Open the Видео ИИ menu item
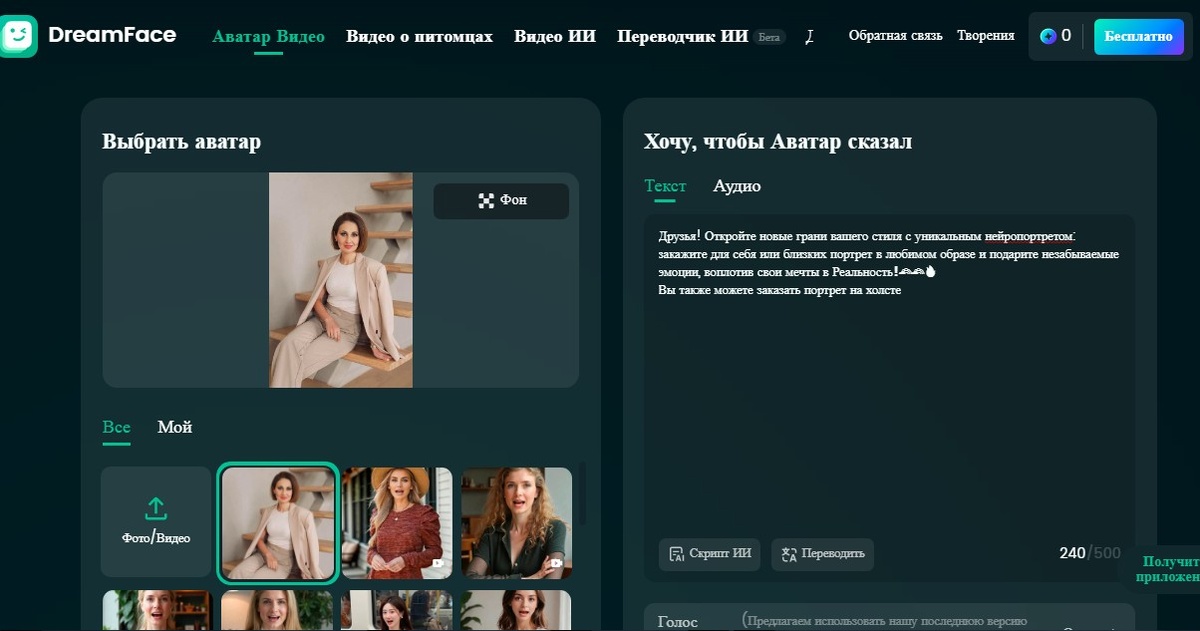Image resolution: width=1200 pixels, height=631 pixels. pos(555,36)
